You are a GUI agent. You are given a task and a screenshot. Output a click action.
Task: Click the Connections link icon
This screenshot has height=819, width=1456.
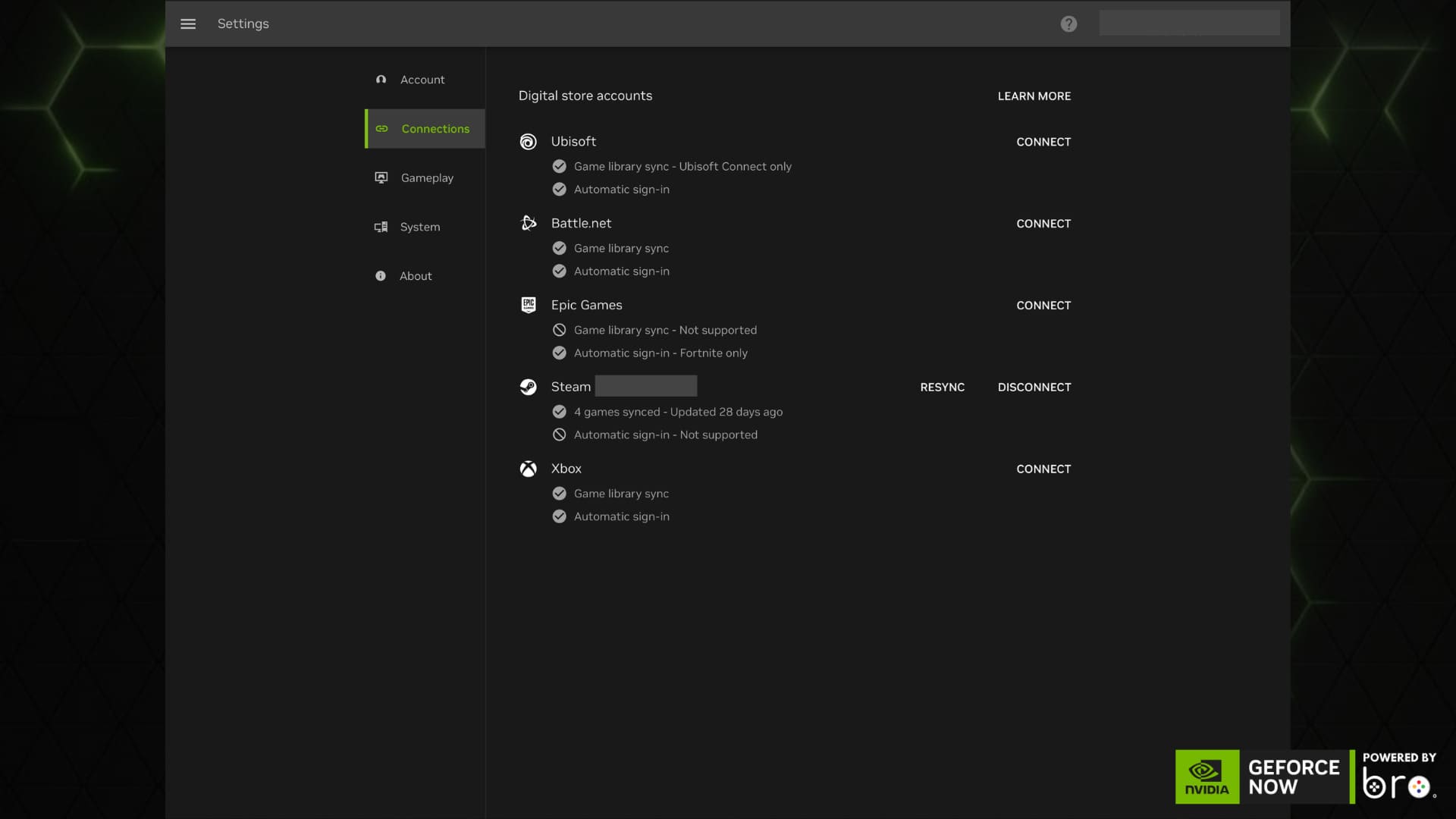click(x=381, y=129)
